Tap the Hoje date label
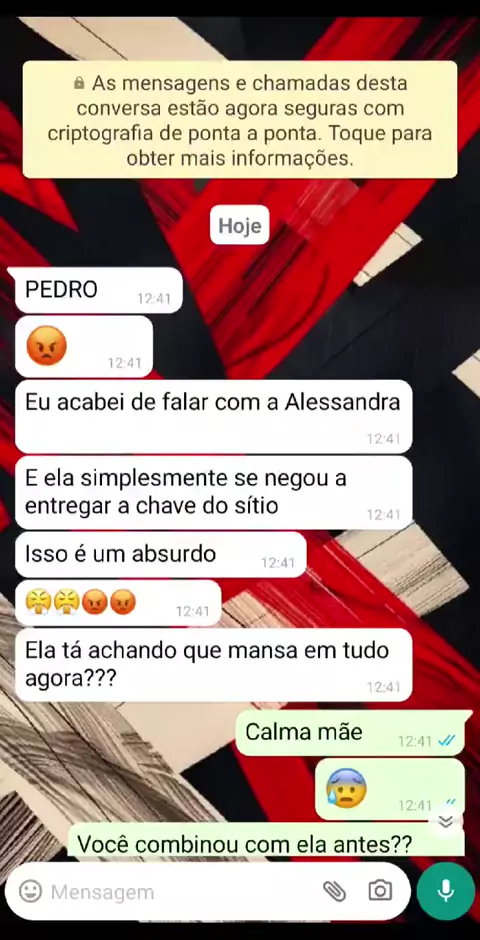Viewport: 480px width, 940px height. (240, 225)
